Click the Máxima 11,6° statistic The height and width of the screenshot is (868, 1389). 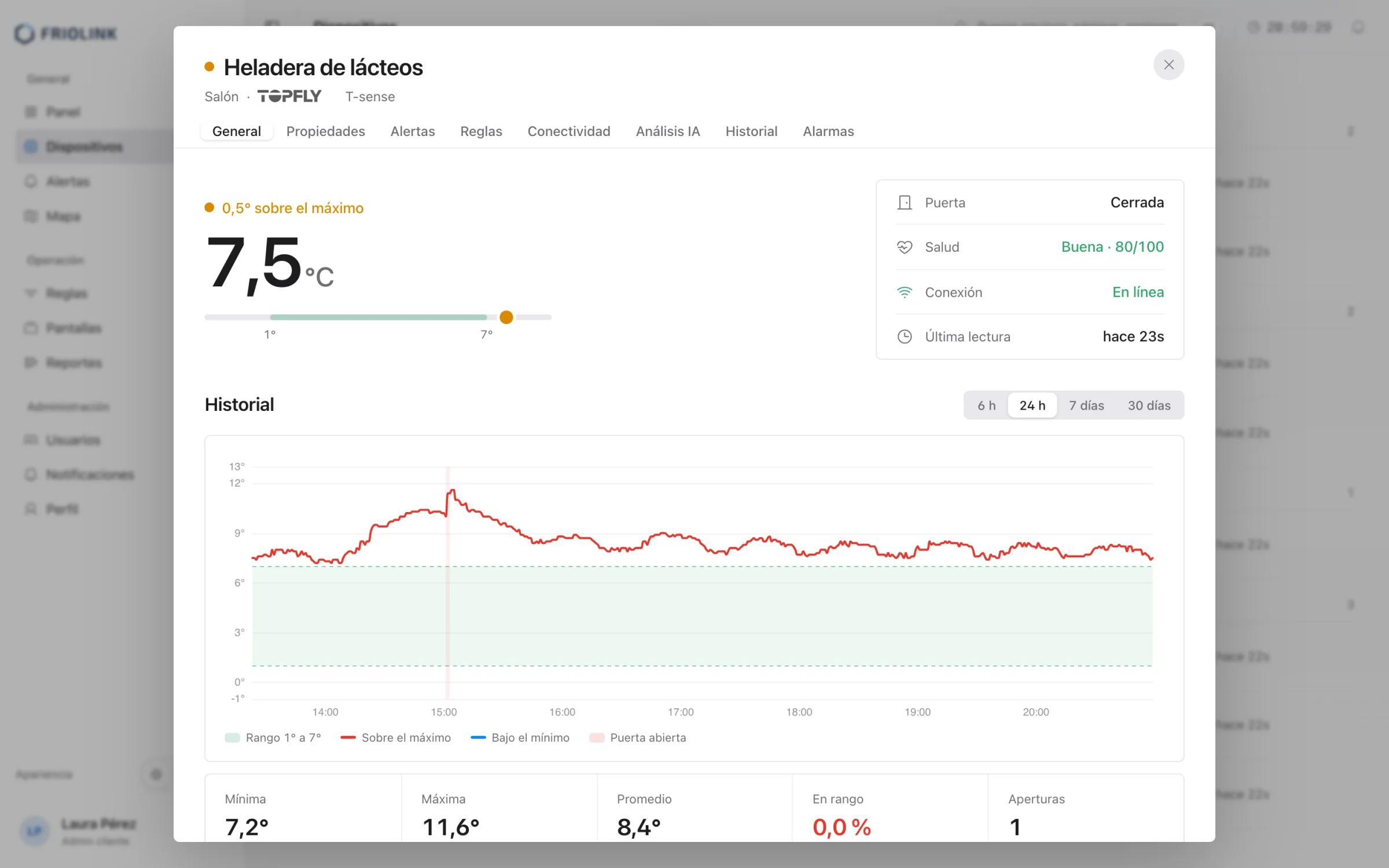pyautogui.click(x=499, y=808)
